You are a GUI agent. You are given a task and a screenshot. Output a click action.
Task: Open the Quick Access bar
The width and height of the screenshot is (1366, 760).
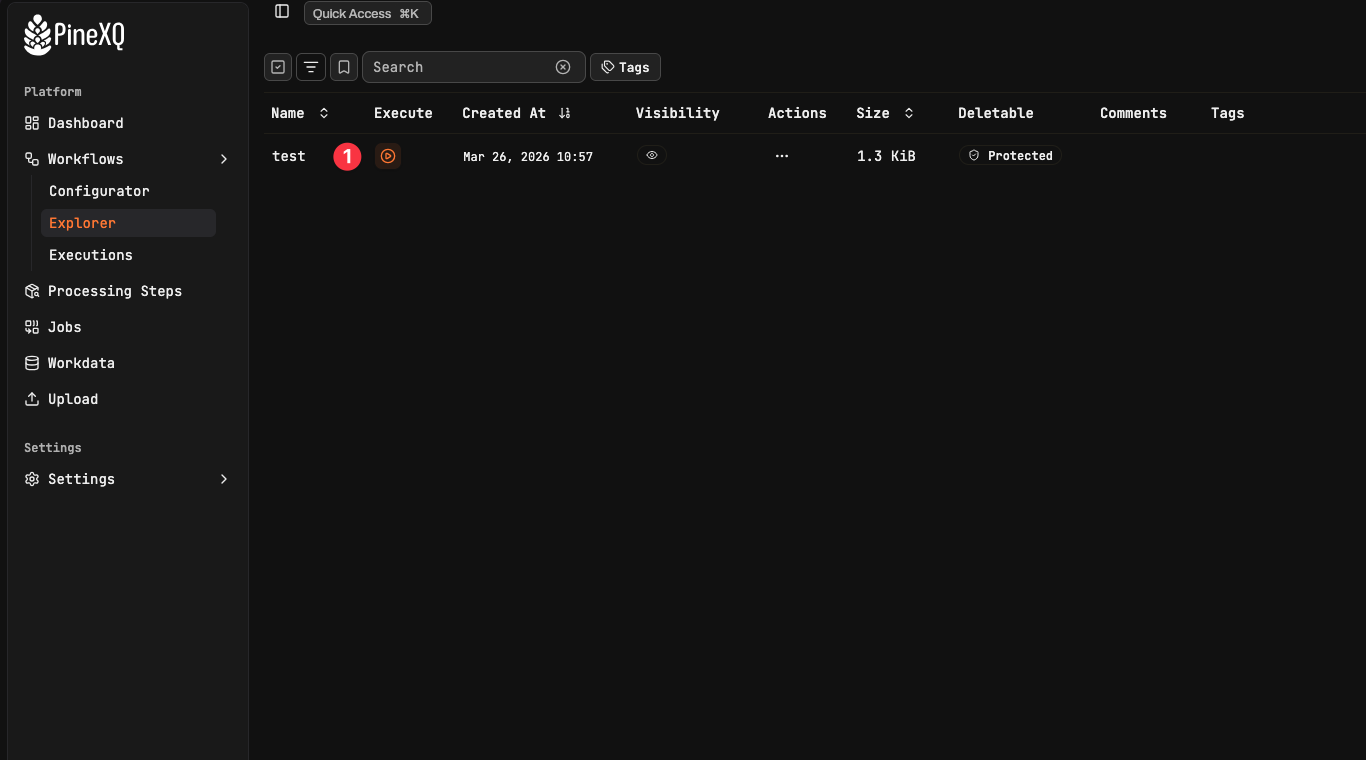coord(367,13)
